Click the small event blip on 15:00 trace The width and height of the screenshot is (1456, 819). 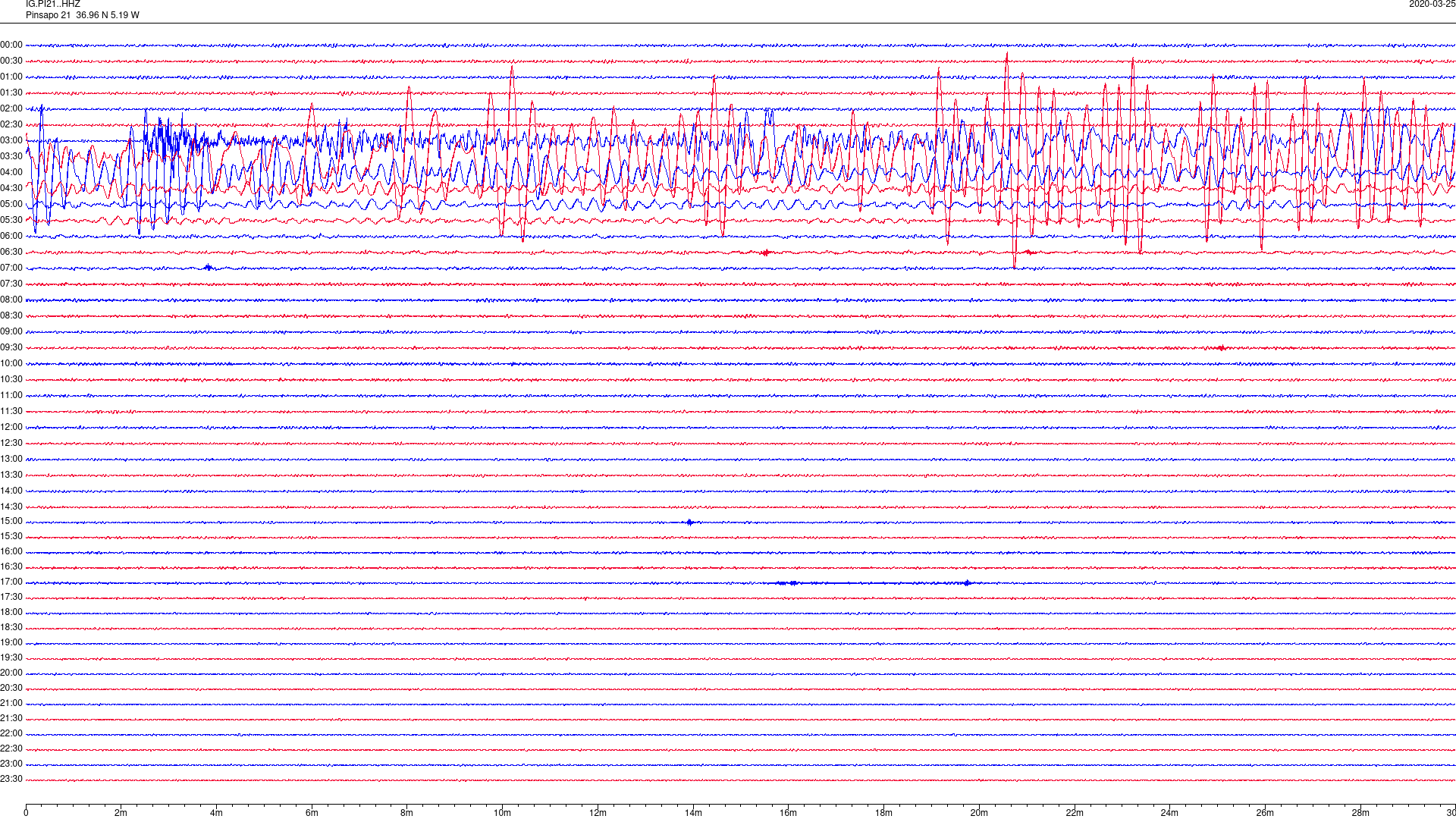pos(689,522)
